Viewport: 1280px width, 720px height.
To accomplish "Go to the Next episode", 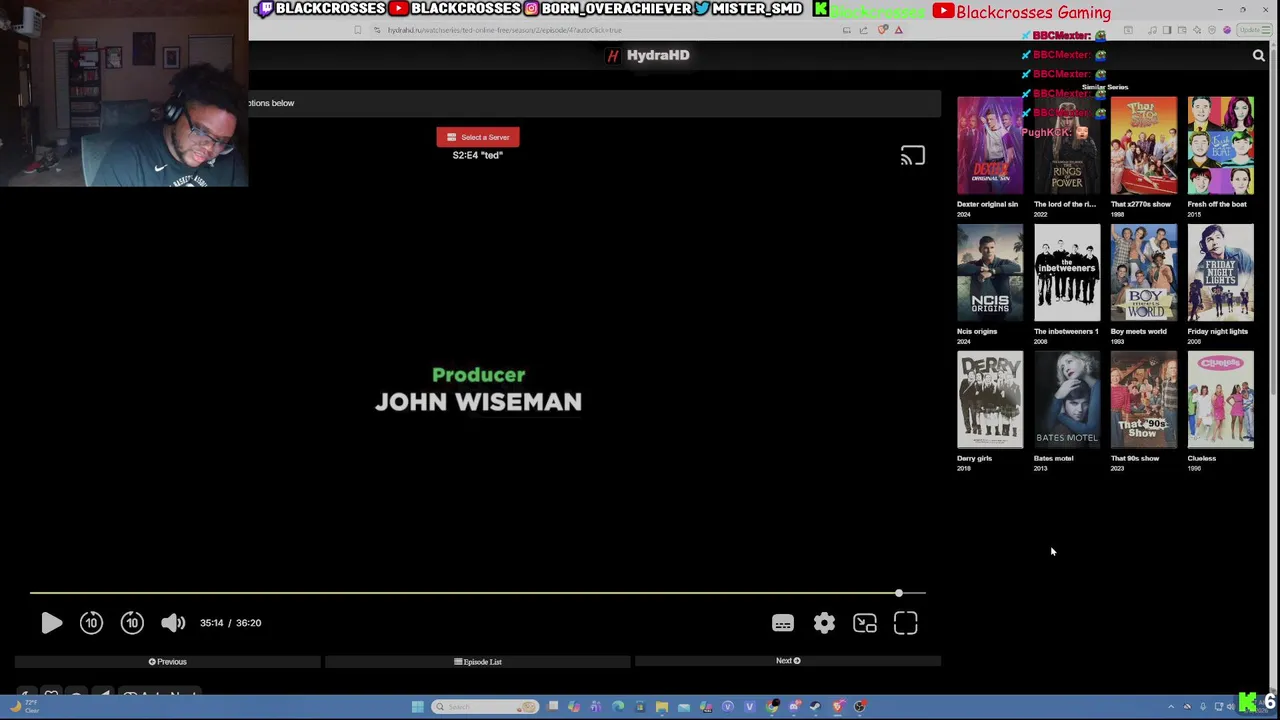I will click(x=788, y=661).
